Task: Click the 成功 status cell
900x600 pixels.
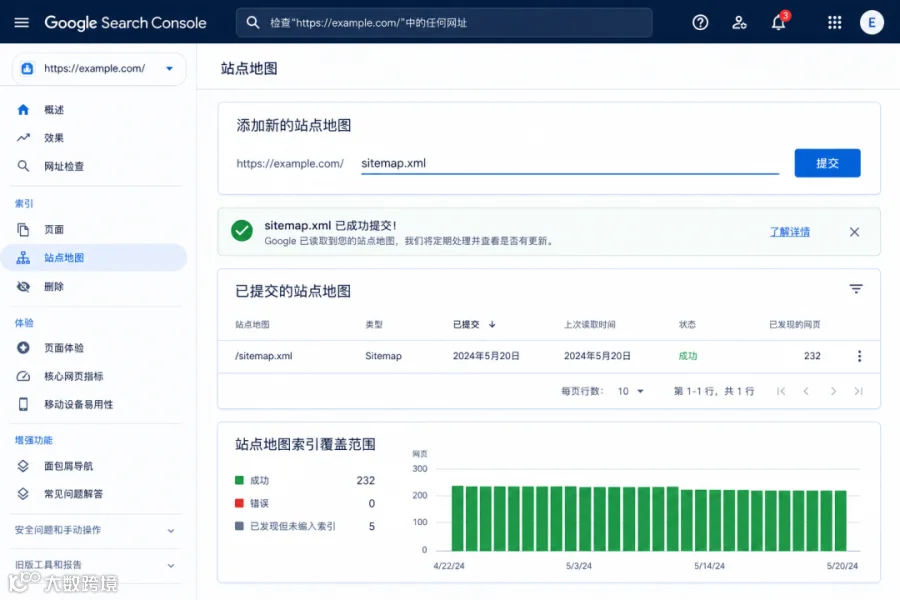Action: 688,356
